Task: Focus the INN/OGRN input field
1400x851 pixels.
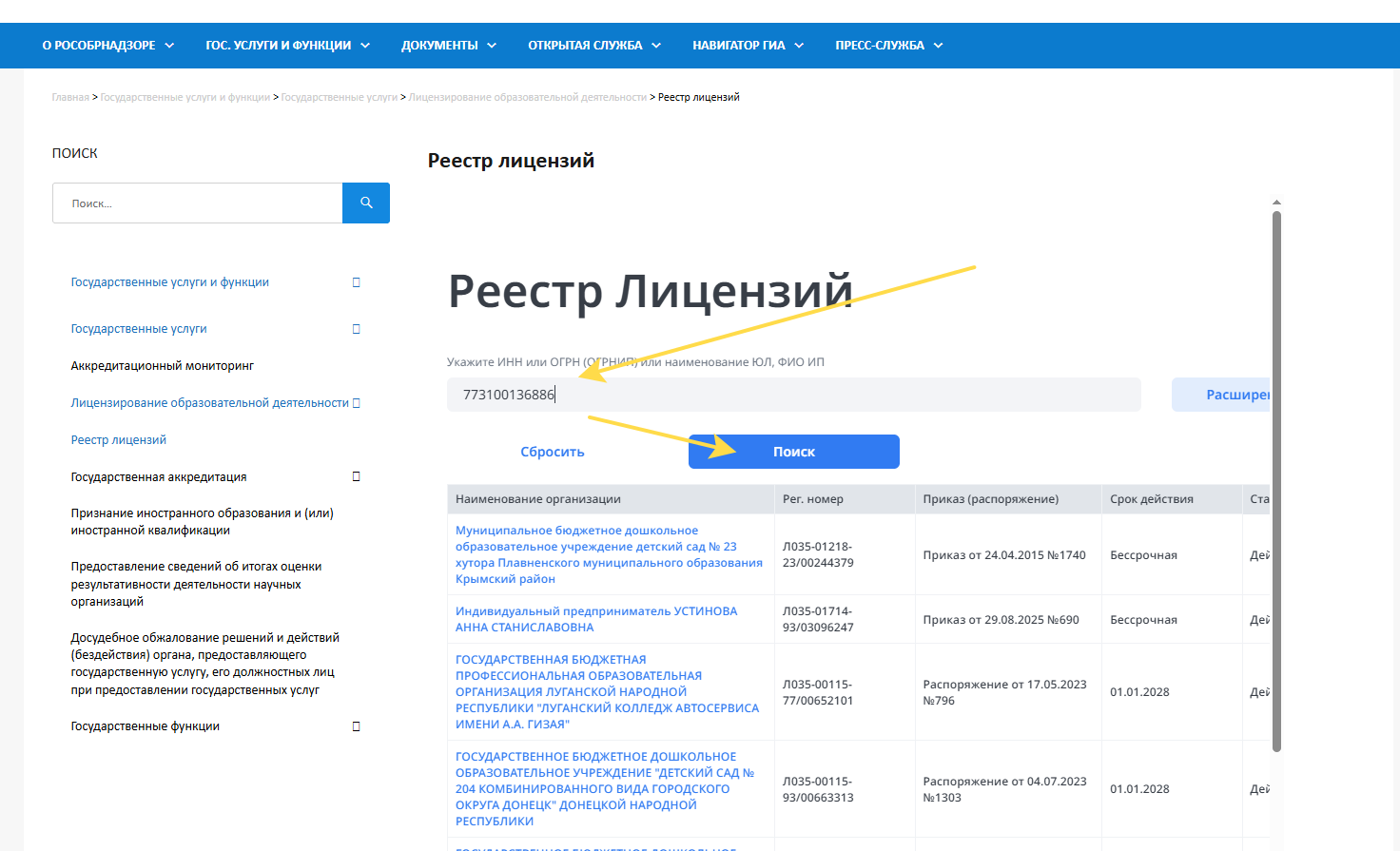Action: point(793,395)
